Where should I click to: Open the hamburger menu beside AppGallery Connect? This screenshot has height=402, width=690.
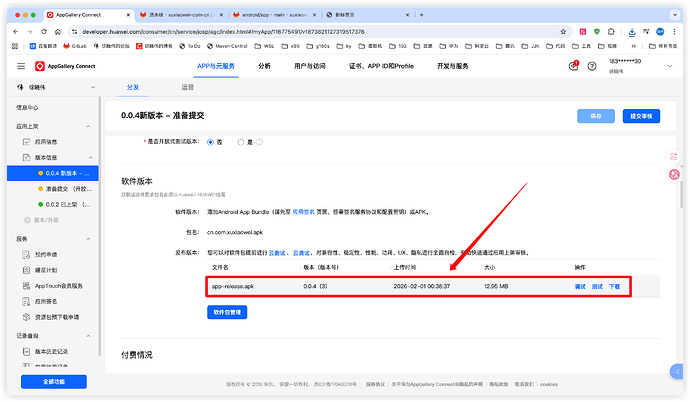pyautogui.click(x=20, y=66)
